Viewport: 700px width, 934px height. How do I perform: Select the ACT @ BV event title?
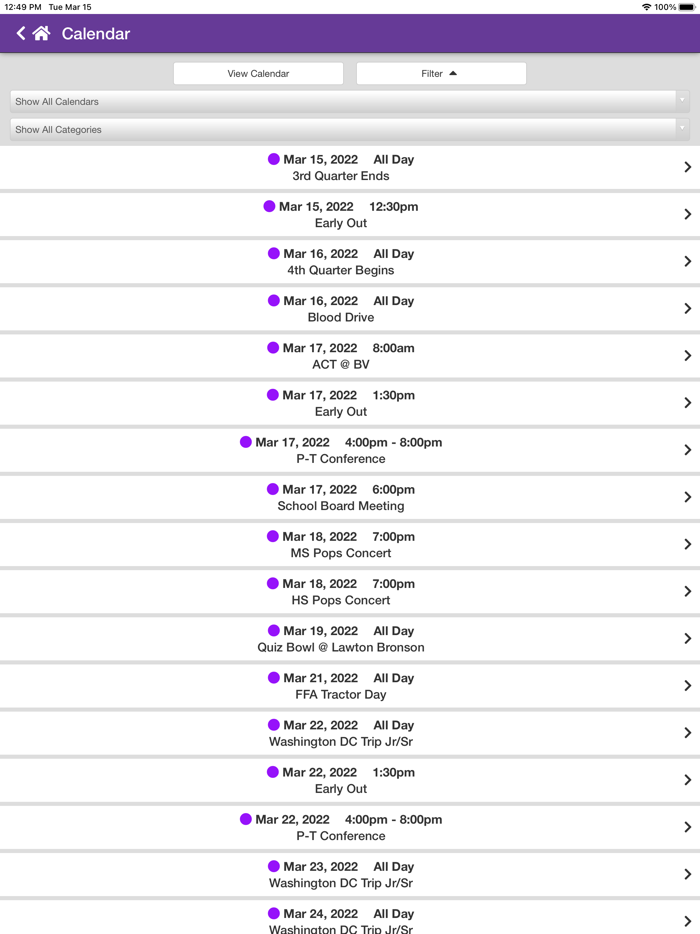tap(341, 365)
